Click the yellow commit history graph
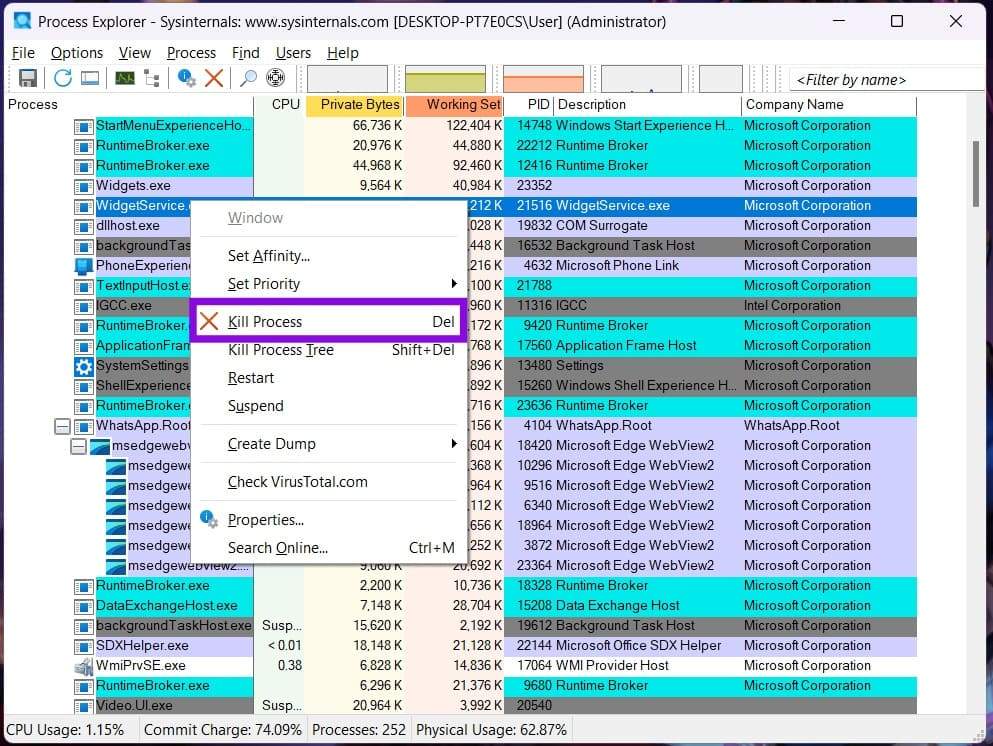Viewport: 993px width, 746px height. (445, 79)
